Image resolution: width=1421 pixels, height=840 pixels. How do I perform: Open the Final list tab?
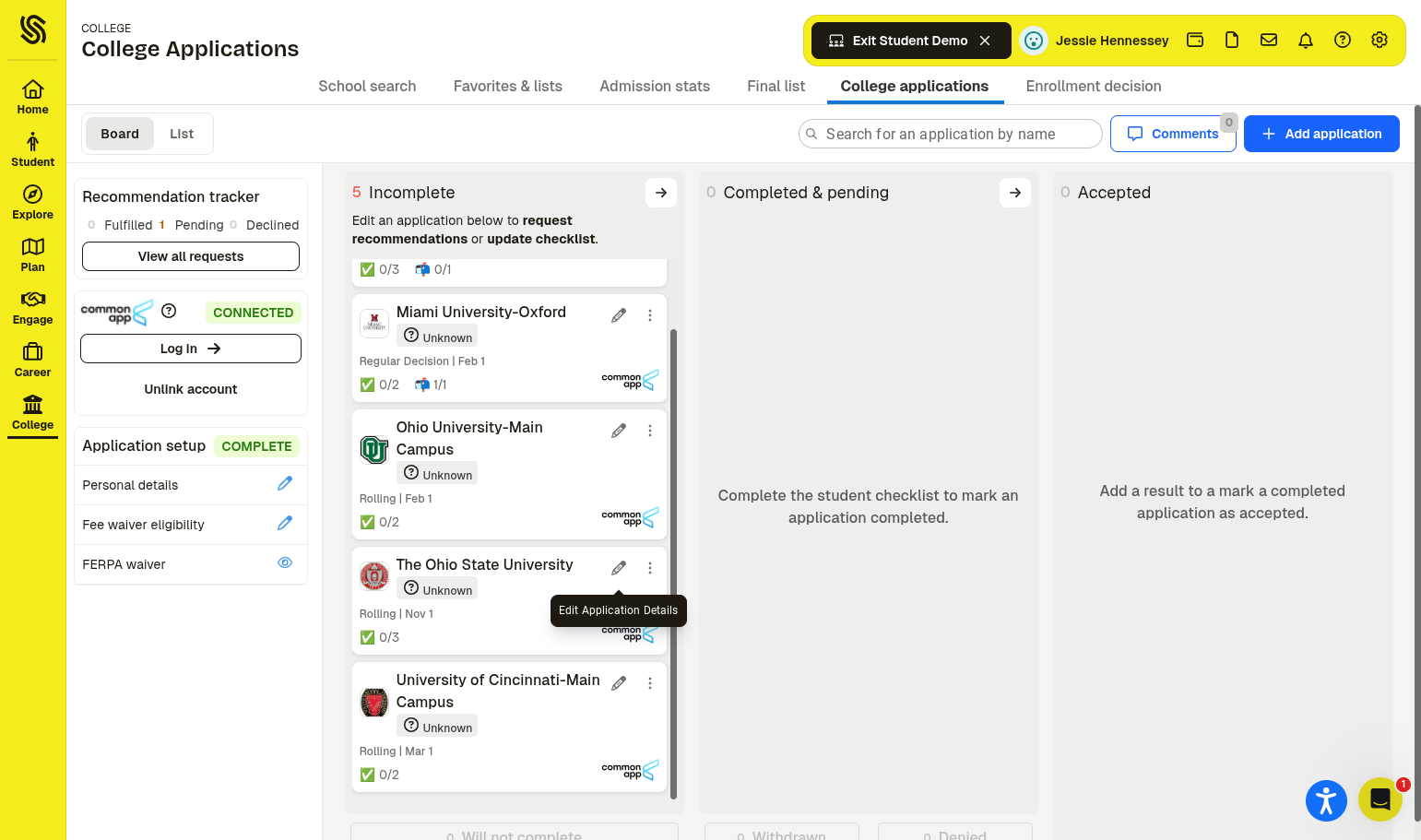[776, 86]
